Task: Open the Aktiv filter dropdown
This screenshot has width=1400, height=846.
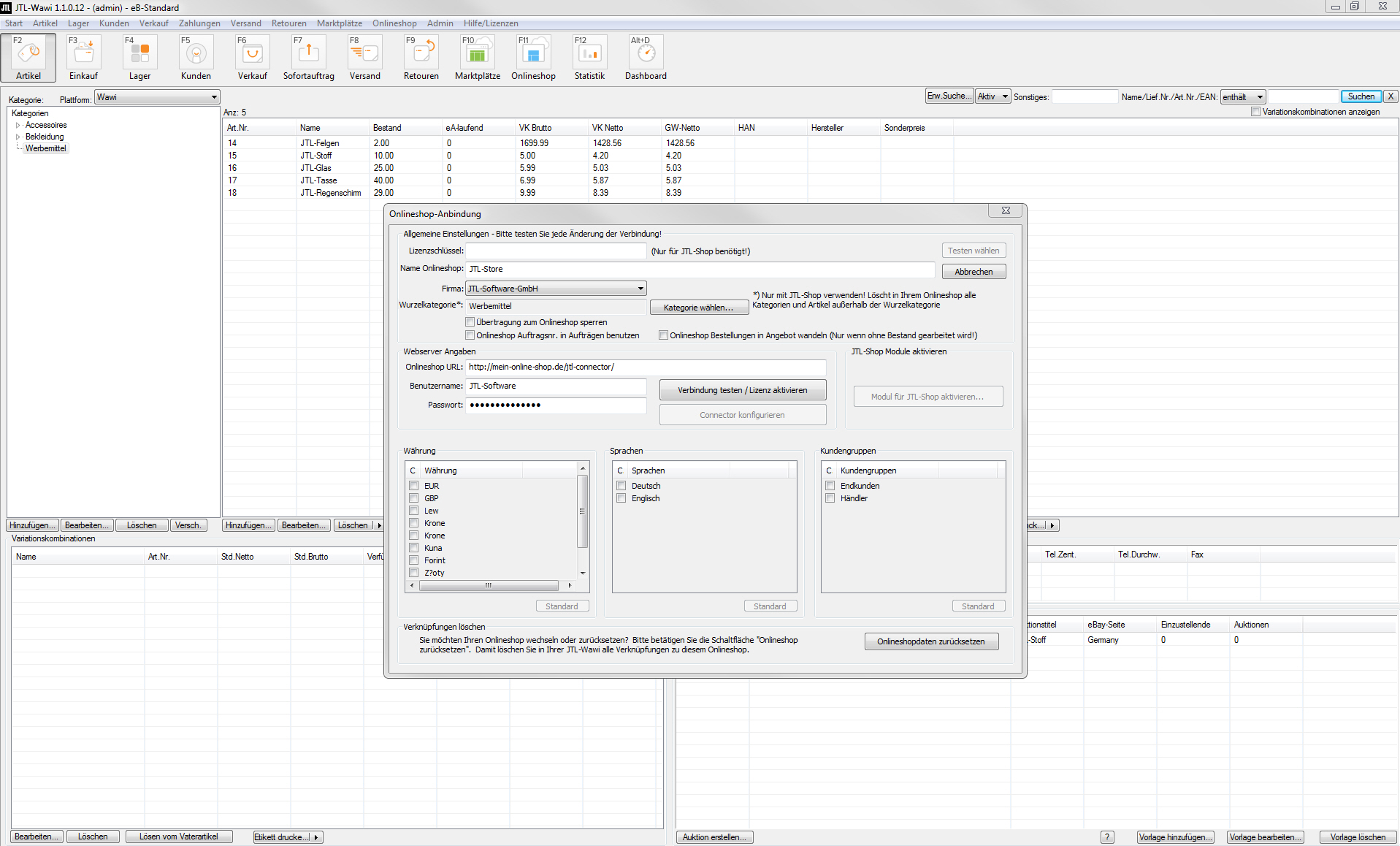Action: tap(993, 96)
